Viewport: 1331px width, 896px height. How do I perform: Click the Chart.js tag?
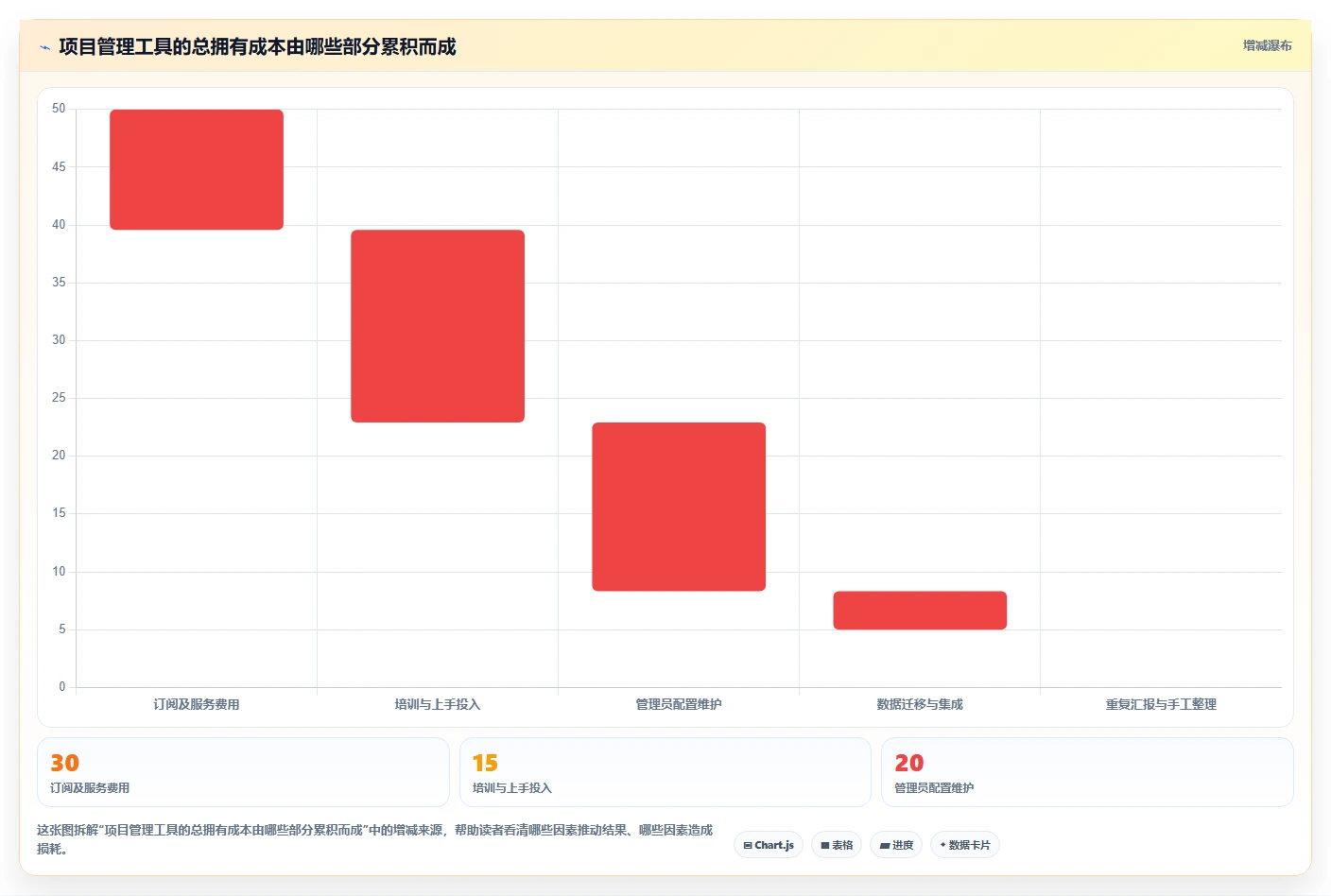pyautogui.click(x=769, y=845)
